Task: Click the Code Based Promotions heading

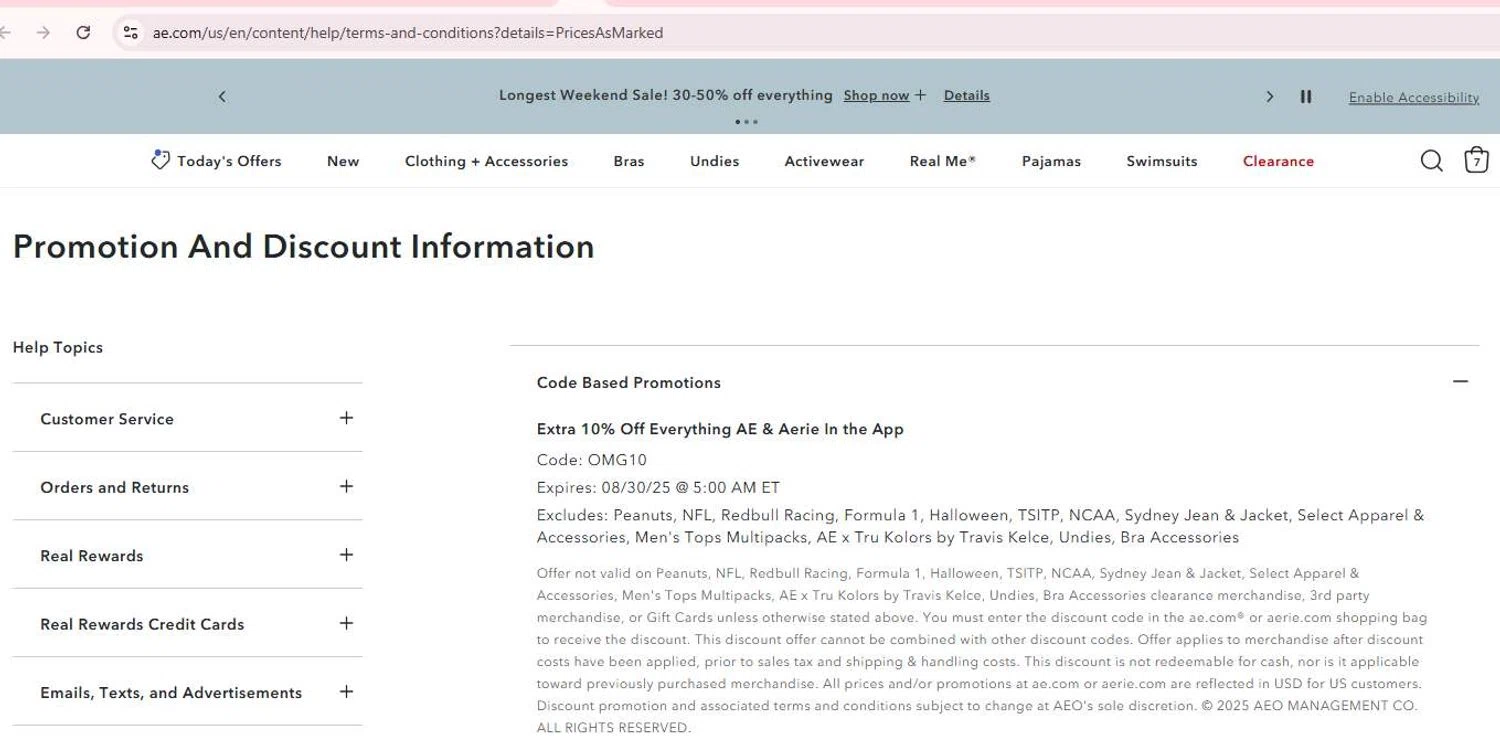Action: coord(628,382)
